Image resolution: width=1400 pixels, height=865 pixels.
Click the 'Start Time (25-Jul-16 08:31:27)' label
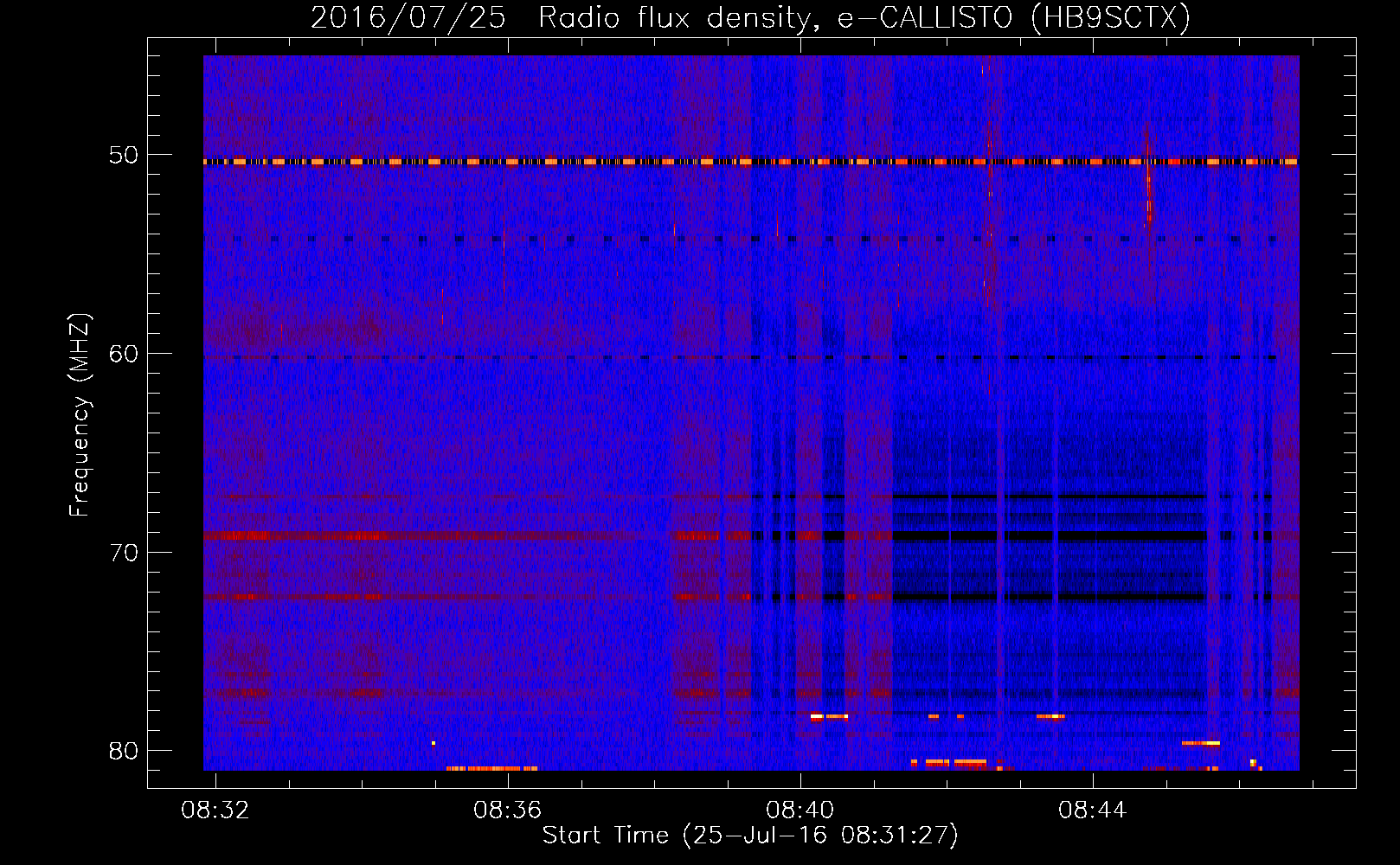(x=750, y=836)
